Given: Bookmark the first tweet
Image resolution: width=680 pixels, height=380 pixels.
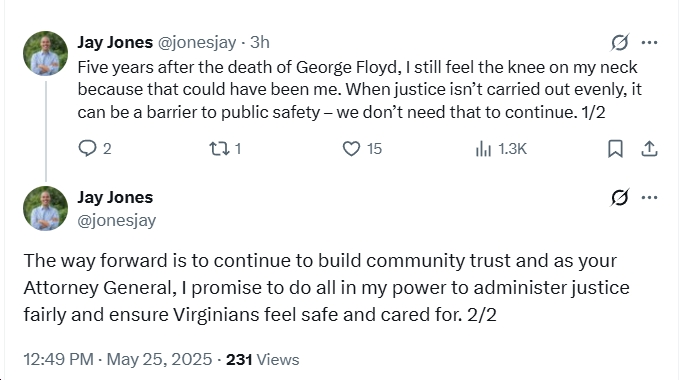Looking at the screenshot, I should point(615,149).
